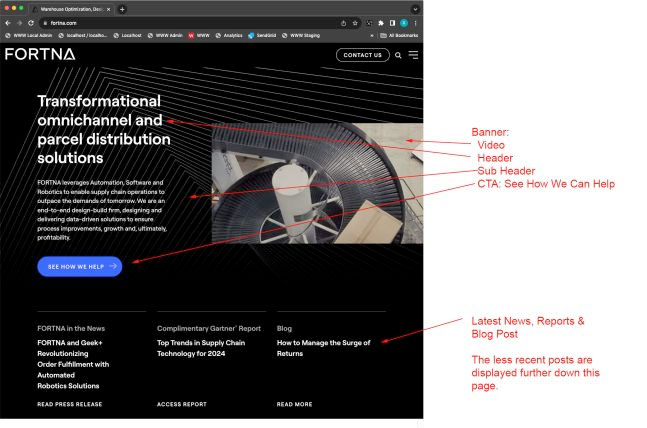The height and width of the screenshot is (428, 647).
Task: Open the ACCESS REPORT link
Action: tap(182, 404)
